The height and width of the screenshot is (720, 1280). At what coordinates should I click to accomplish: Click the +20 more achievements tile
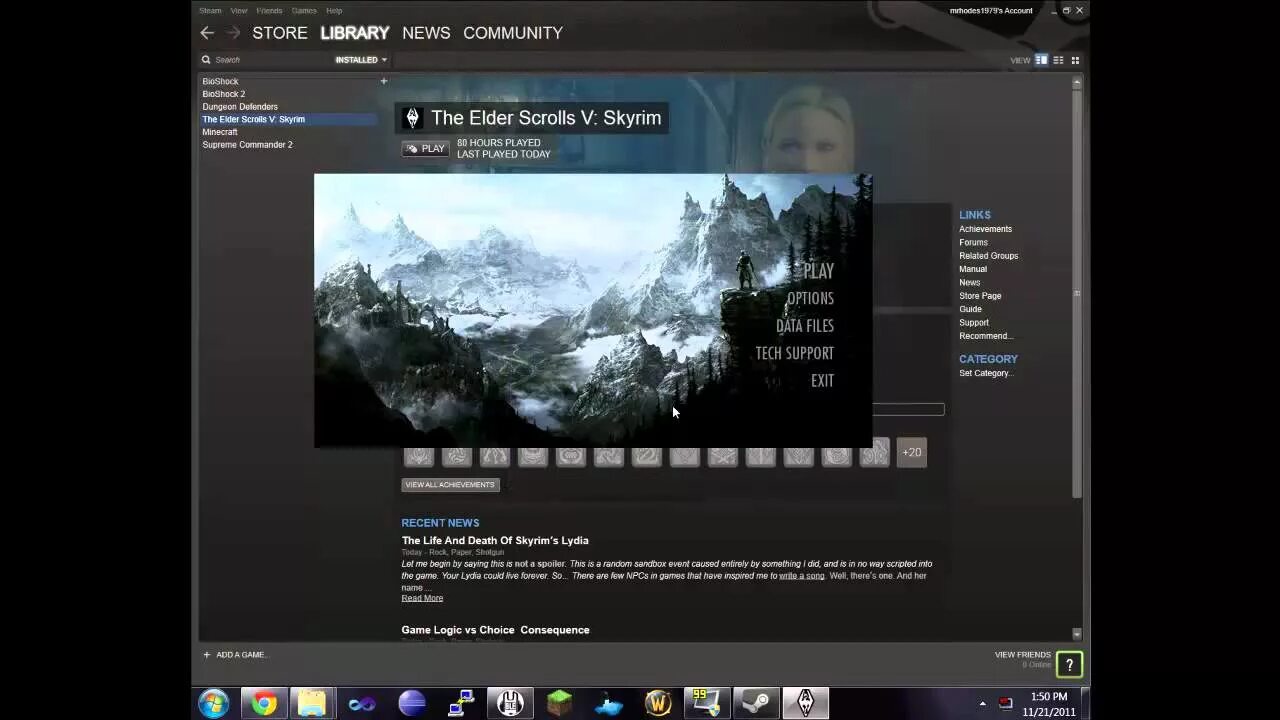(912, 452)
